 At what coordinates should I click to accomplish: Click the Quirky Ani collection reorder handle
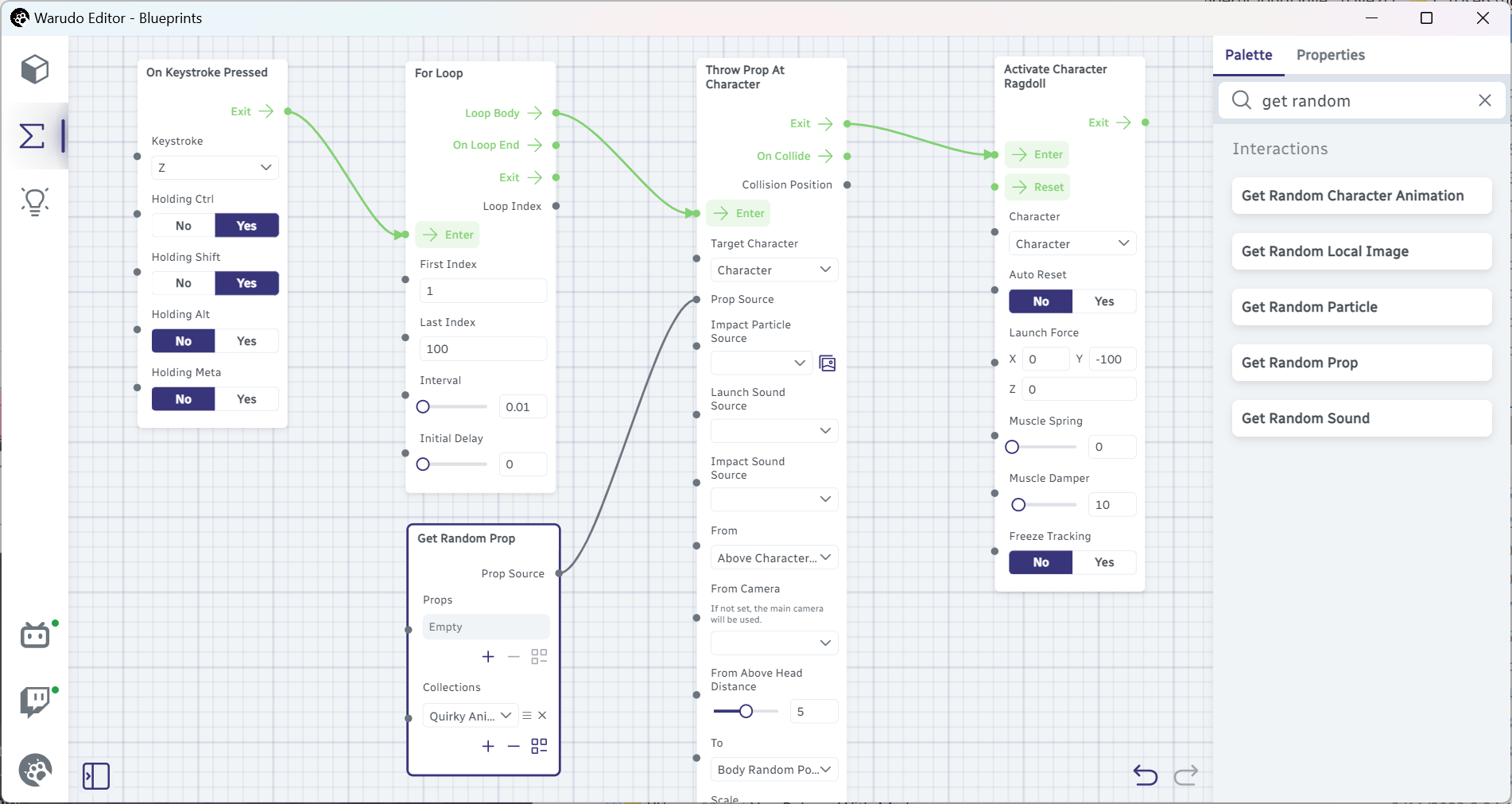coord(527,716)
